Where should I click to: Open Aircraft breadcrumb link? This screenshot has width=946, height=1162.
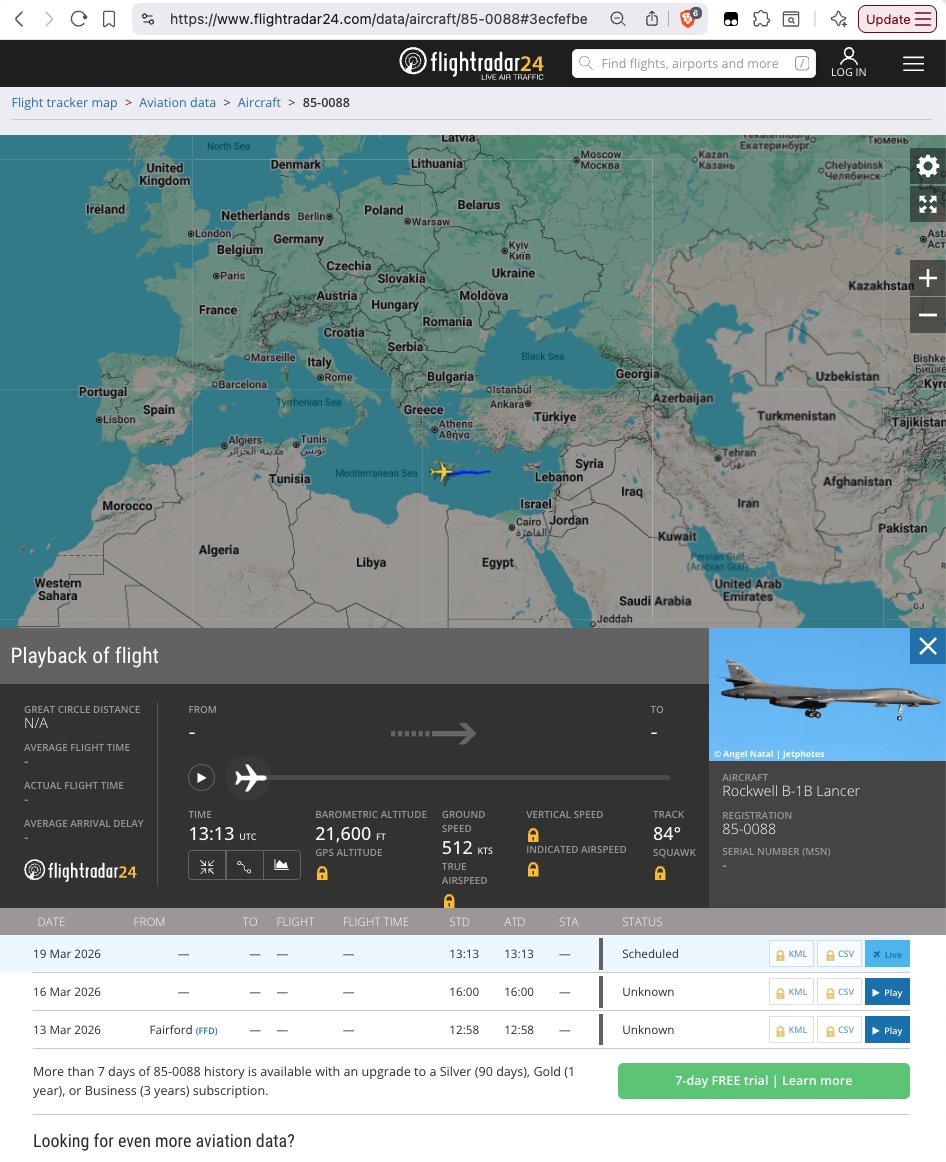(x=259, y=102)
